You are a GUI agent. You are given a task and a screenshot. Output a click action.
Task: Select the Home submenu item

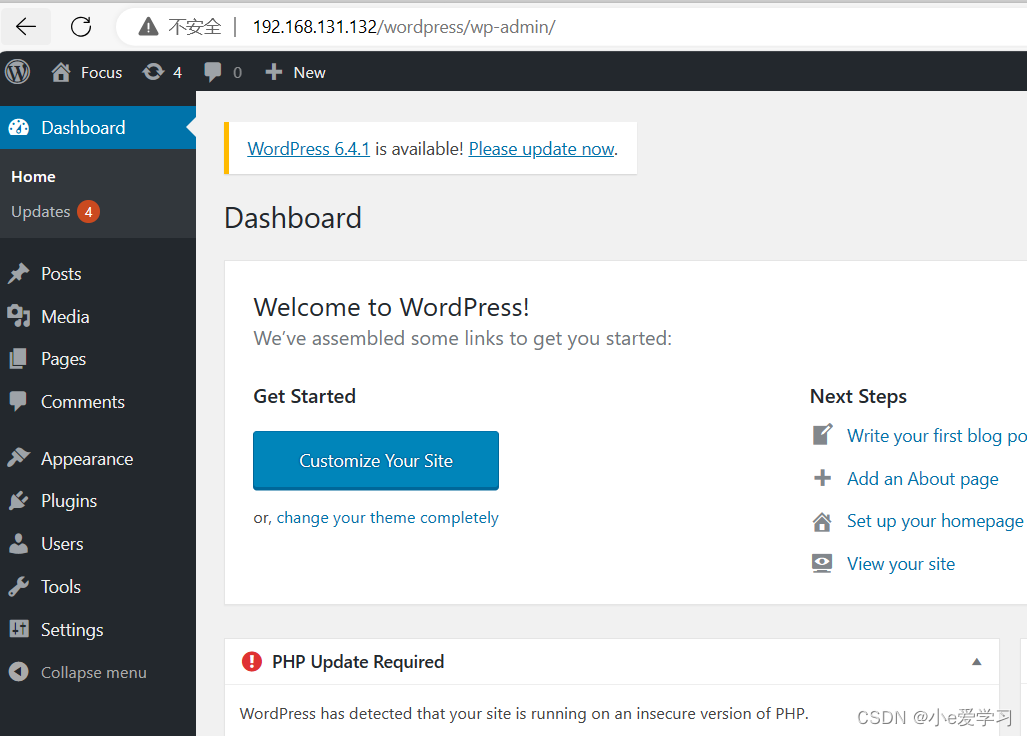coord(33,177)
